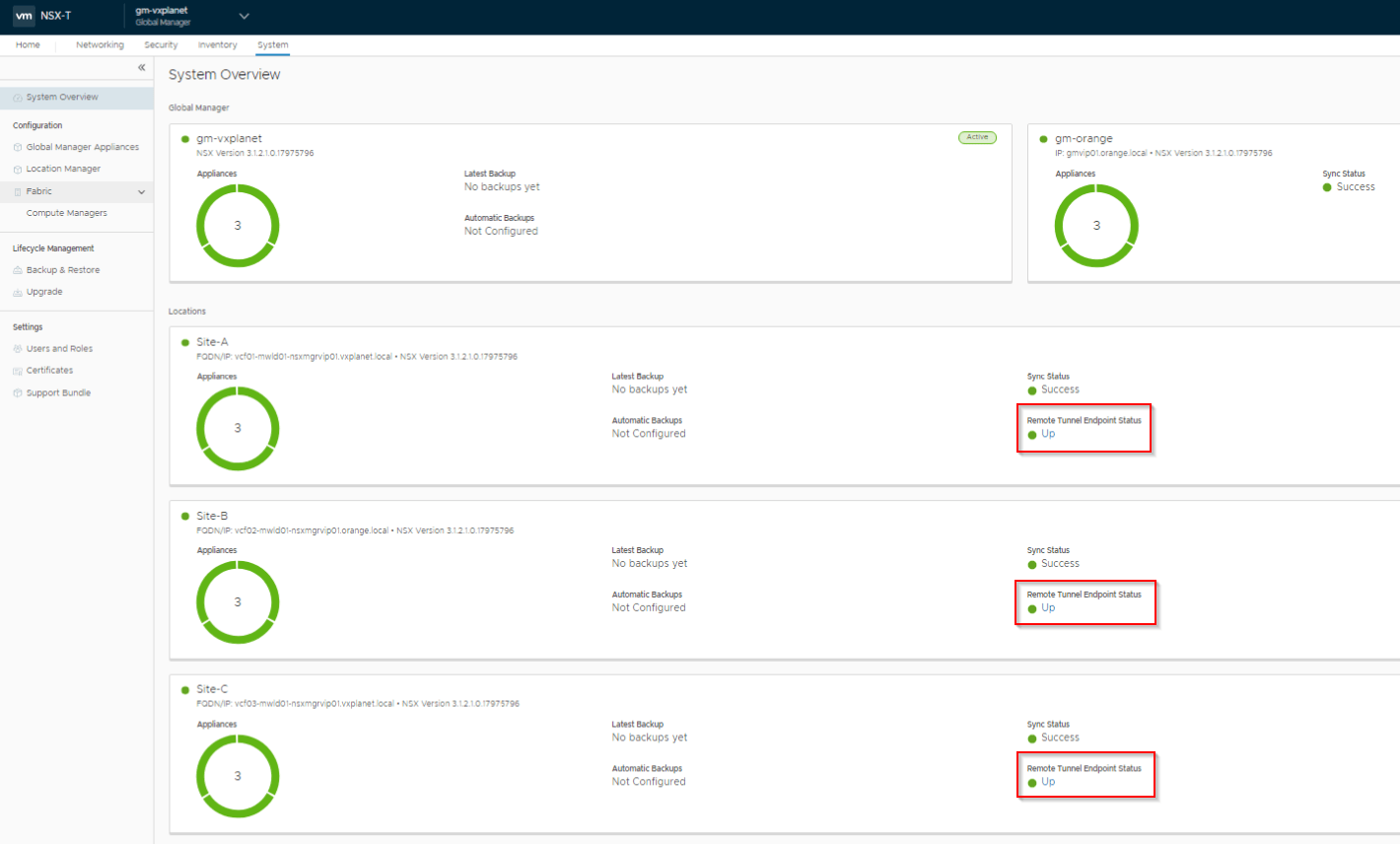The width and height of the screenshot is (1400, 844).
Task: Click the Global Manager Appliances icon
Action: tap(18, 147)
